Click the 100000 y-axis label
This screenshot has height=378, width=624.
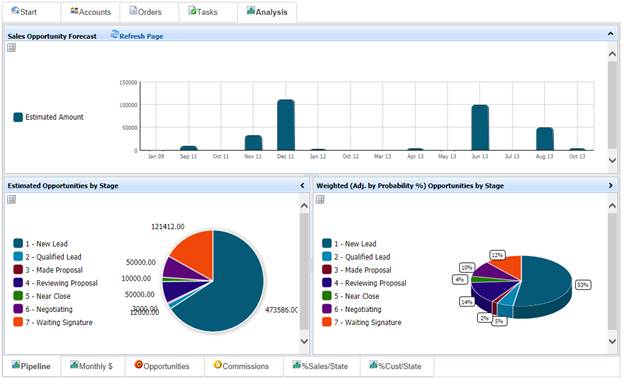(x=129, y=105)
